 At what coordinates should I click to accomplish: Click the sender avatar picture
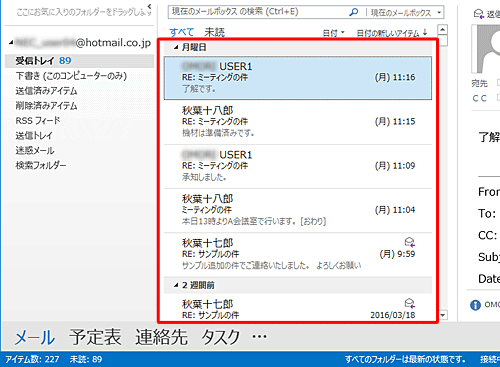coord(486,49)
